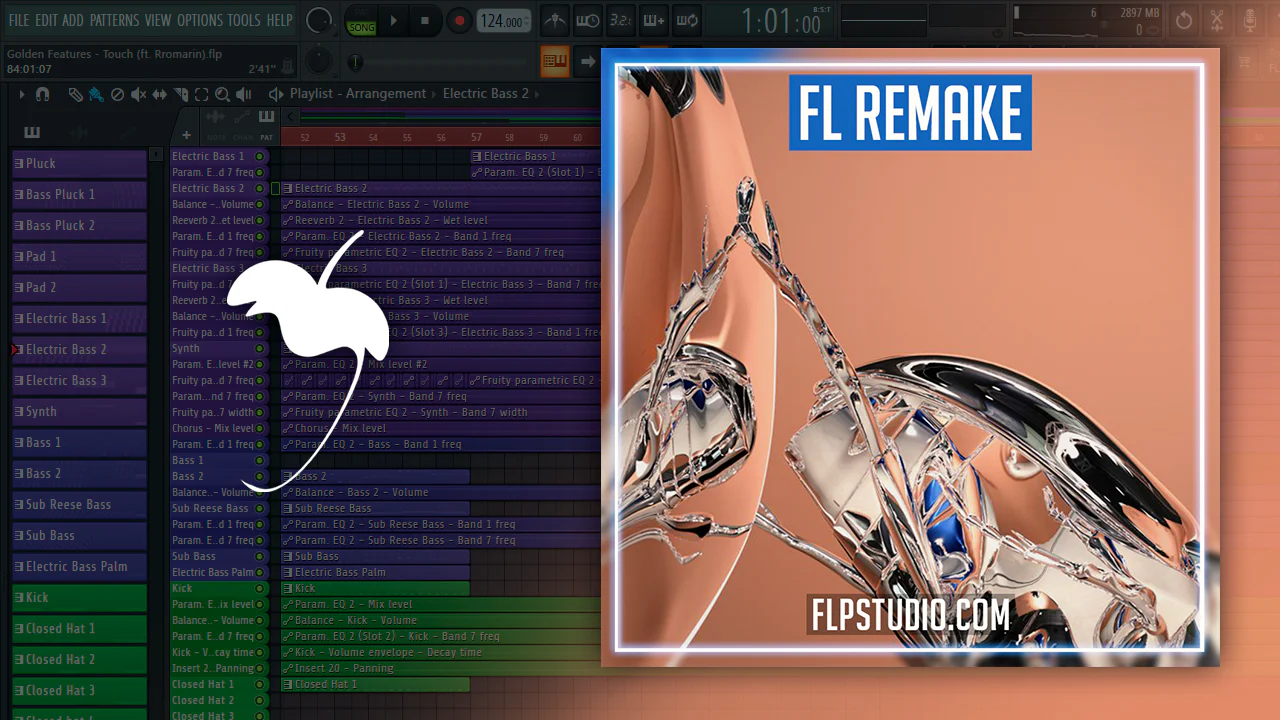Open the OPTIONS menu
This screenshot has height=720, width=1280.
pos(199,20)
